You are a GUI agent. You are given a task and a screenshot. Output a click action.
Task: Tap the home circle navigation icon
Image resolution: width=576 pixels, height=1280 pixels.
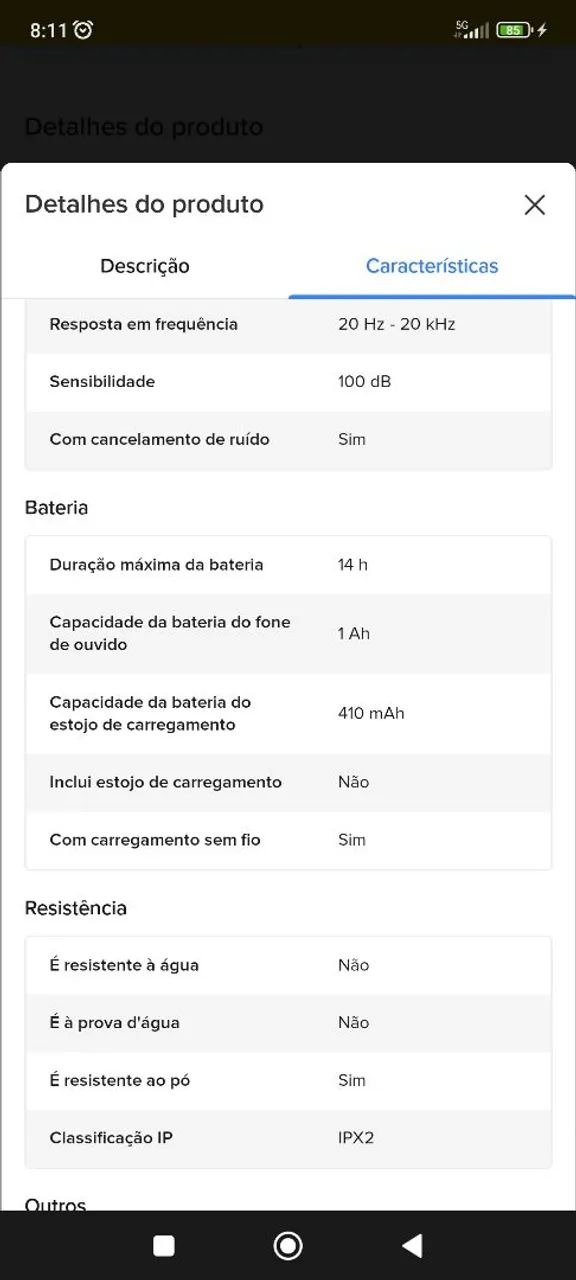pyautogui.click(x=287, y=1244)
